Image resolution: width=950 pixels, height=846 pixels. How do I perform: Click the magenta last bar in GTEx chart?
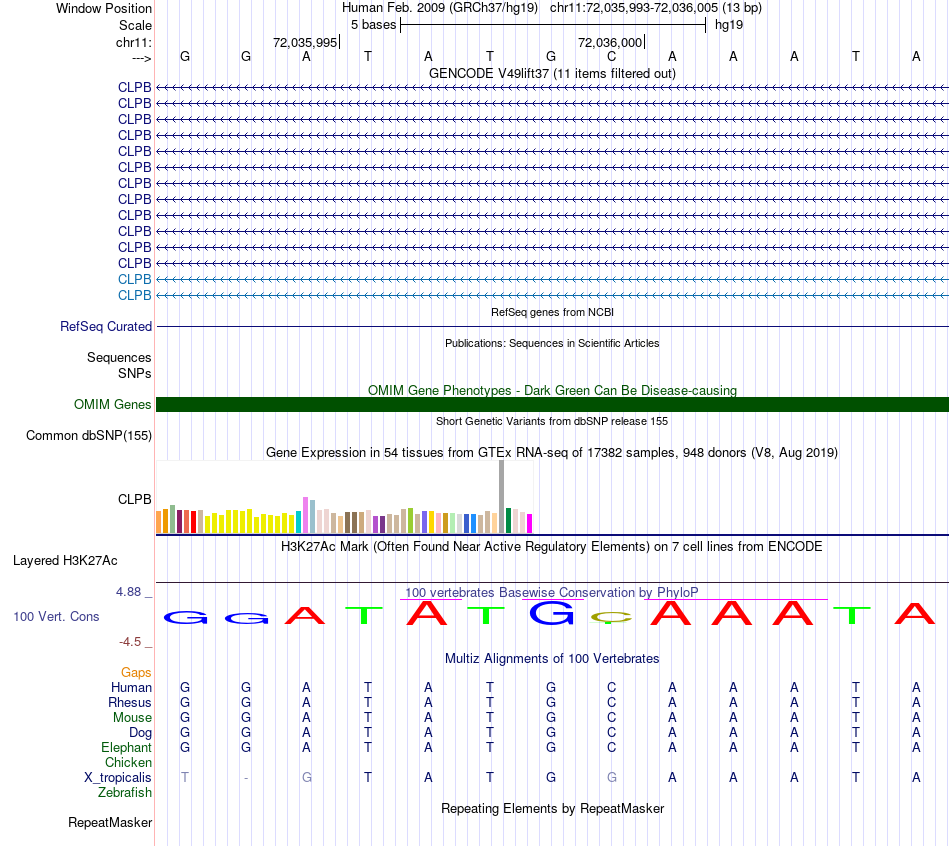click(x=530, y=524)
